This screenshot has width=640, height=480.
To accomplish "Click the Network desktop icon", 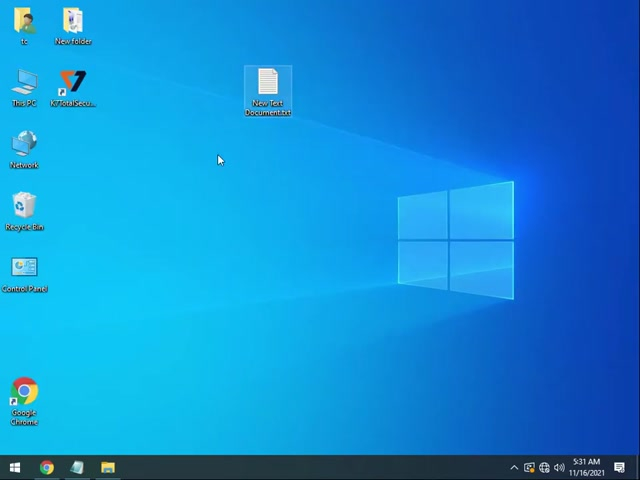I will [24, 147].
